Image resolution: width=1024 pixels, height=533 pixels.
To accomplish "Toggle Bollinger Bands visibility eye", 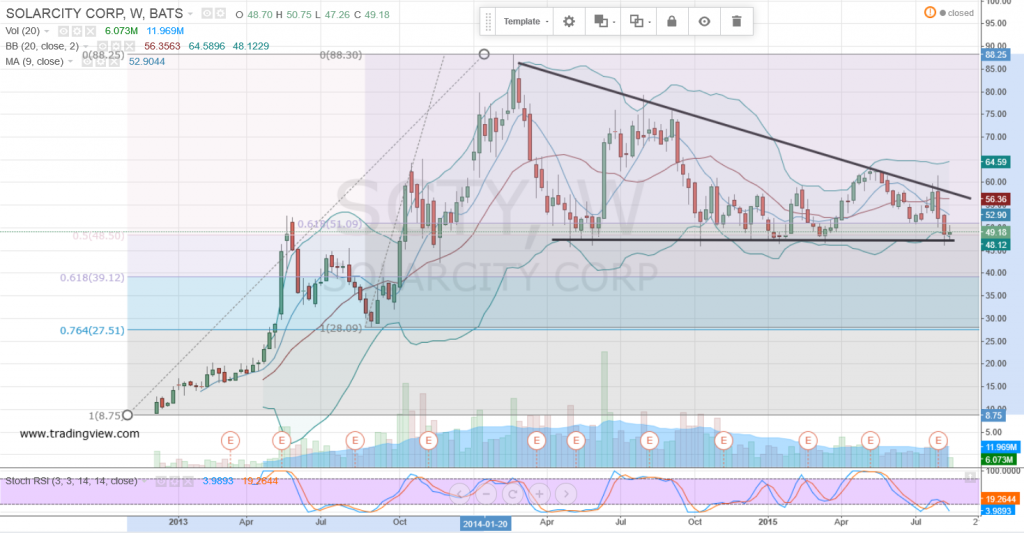I will (102, 46).
